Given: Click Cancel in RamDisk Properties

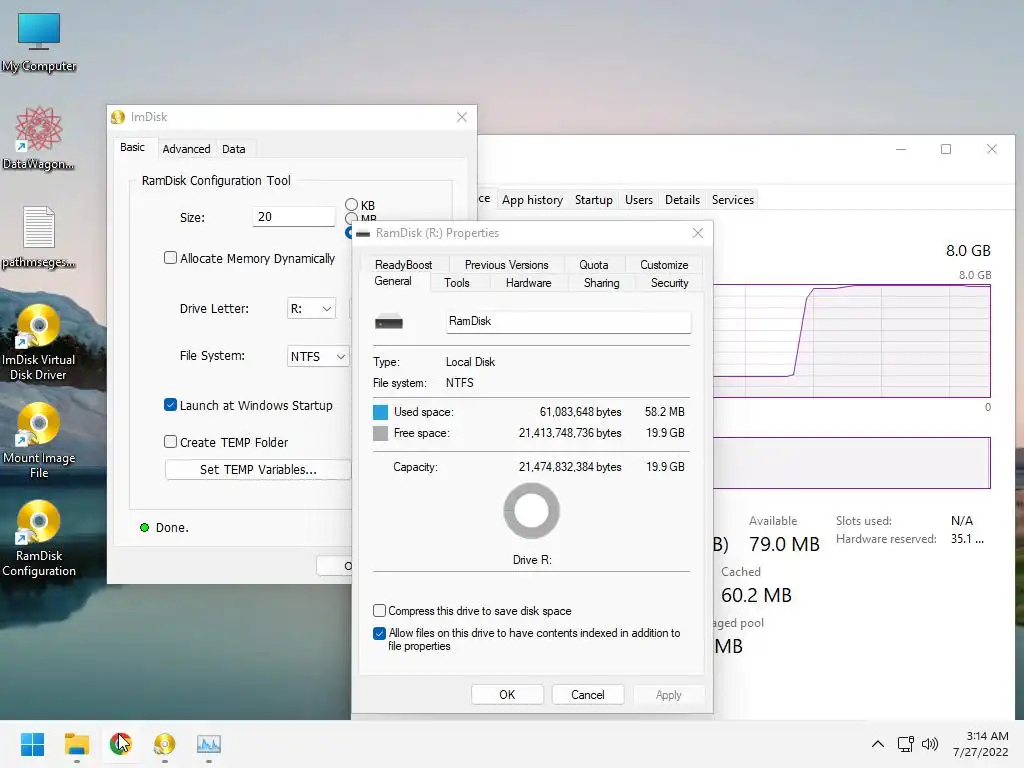Looking at the screenshot, I should (x=588, y=695).
